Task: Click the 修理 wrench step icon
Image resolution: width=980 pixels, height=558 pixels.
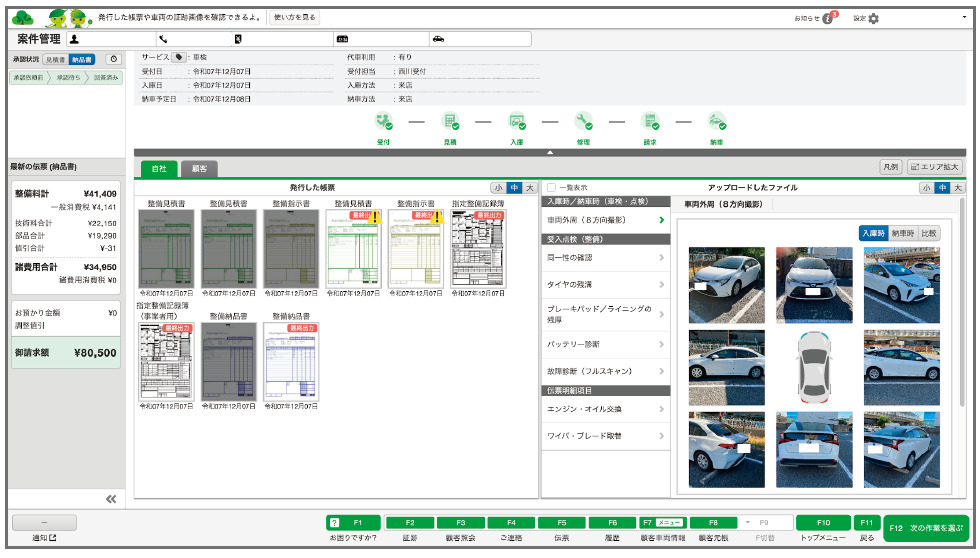Action: pos(583,122)
